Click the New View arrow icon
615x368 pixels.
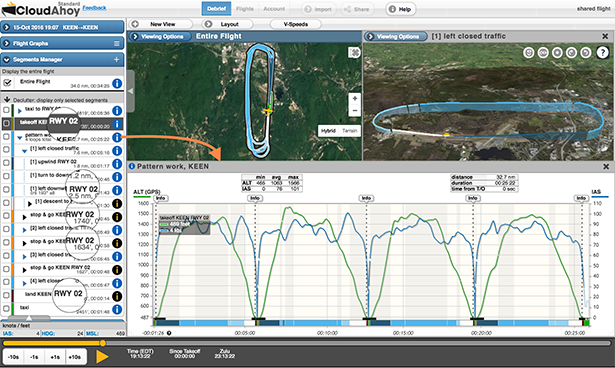(x=135, y=24)
